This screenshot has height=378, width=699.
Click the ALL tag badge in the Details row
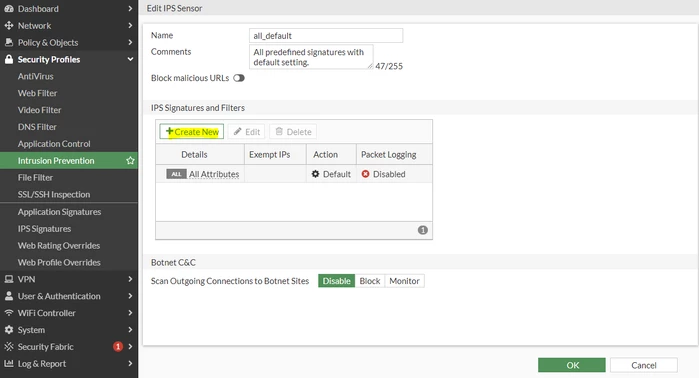click(176, 174)
